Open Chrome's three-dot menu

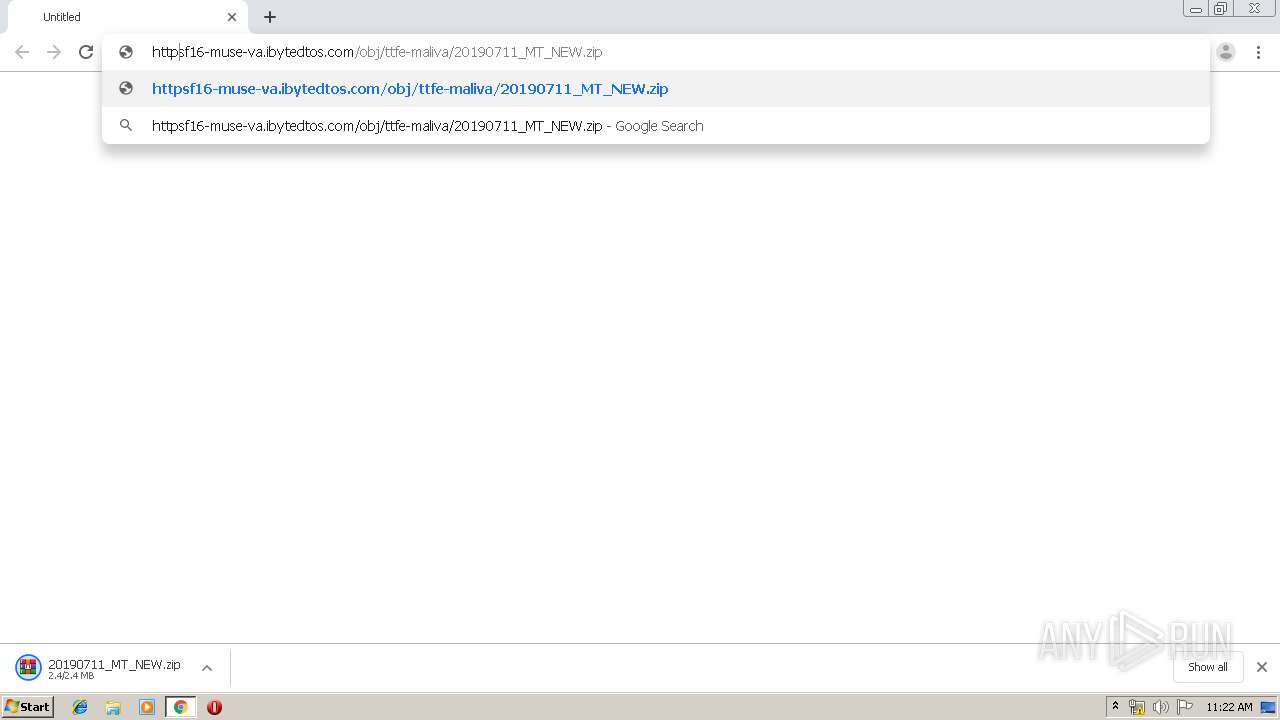click(x=1259, y=52)
